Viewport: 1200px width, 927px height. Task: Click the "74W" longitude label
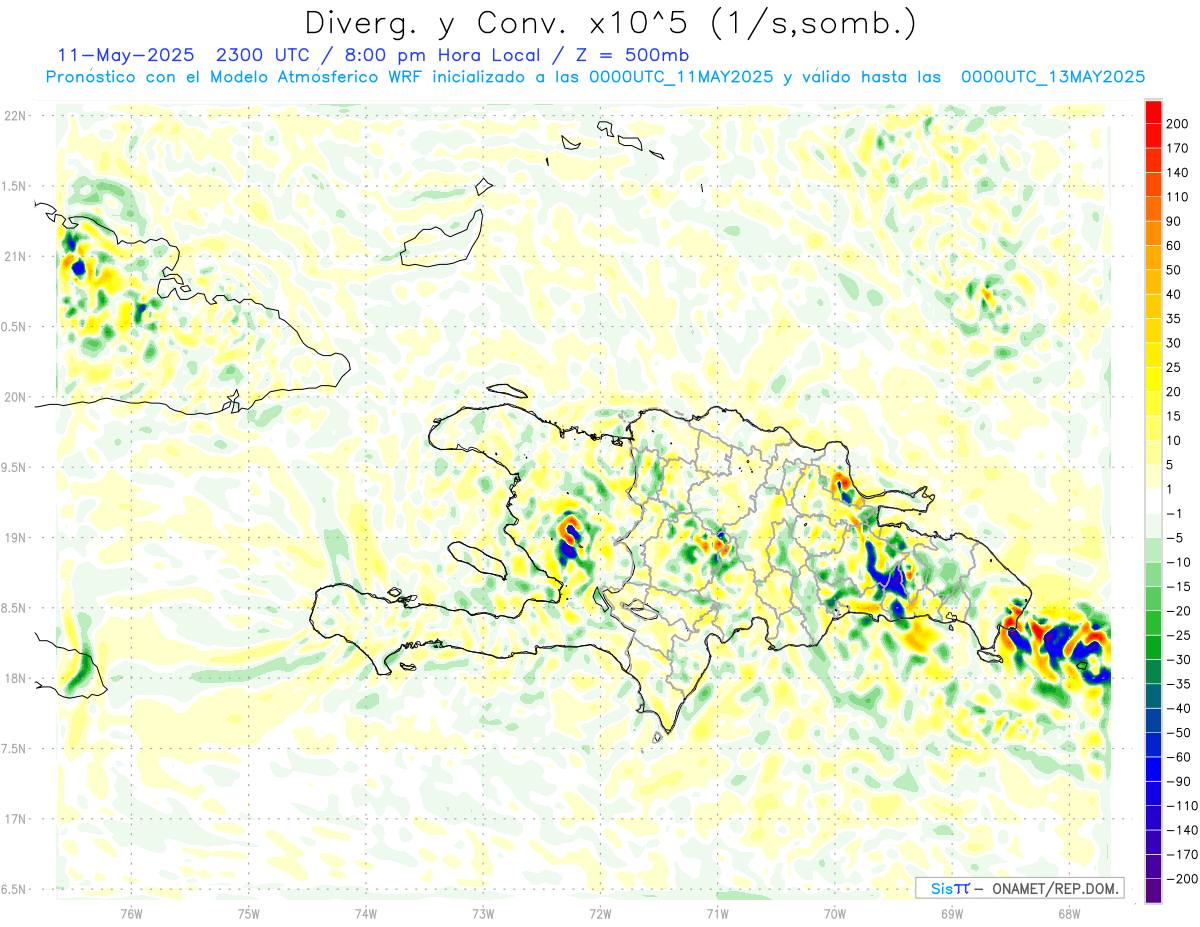coord(366,912)
